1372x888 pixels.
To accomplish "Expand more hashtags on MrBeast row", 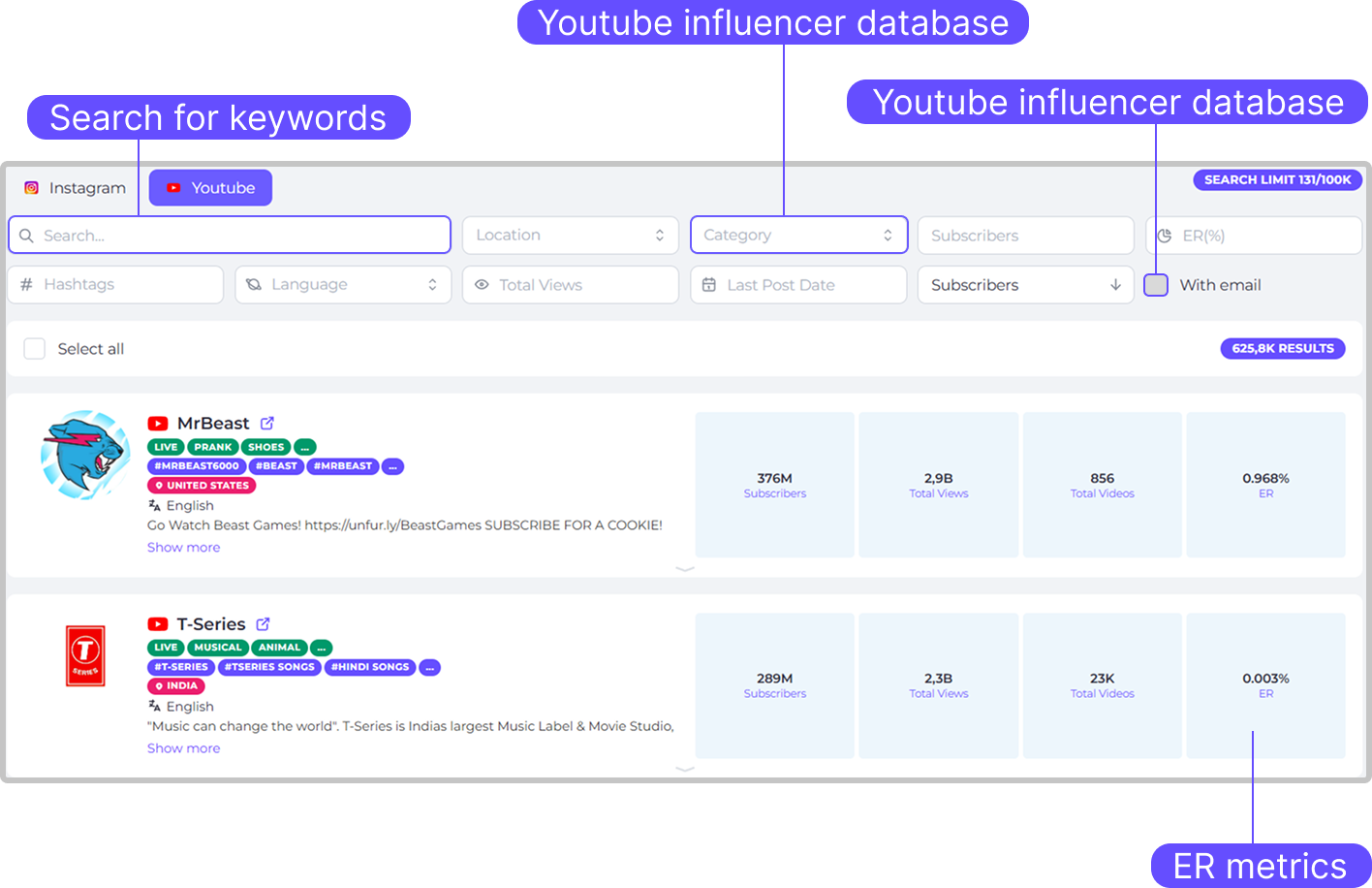I will point(392,466).
